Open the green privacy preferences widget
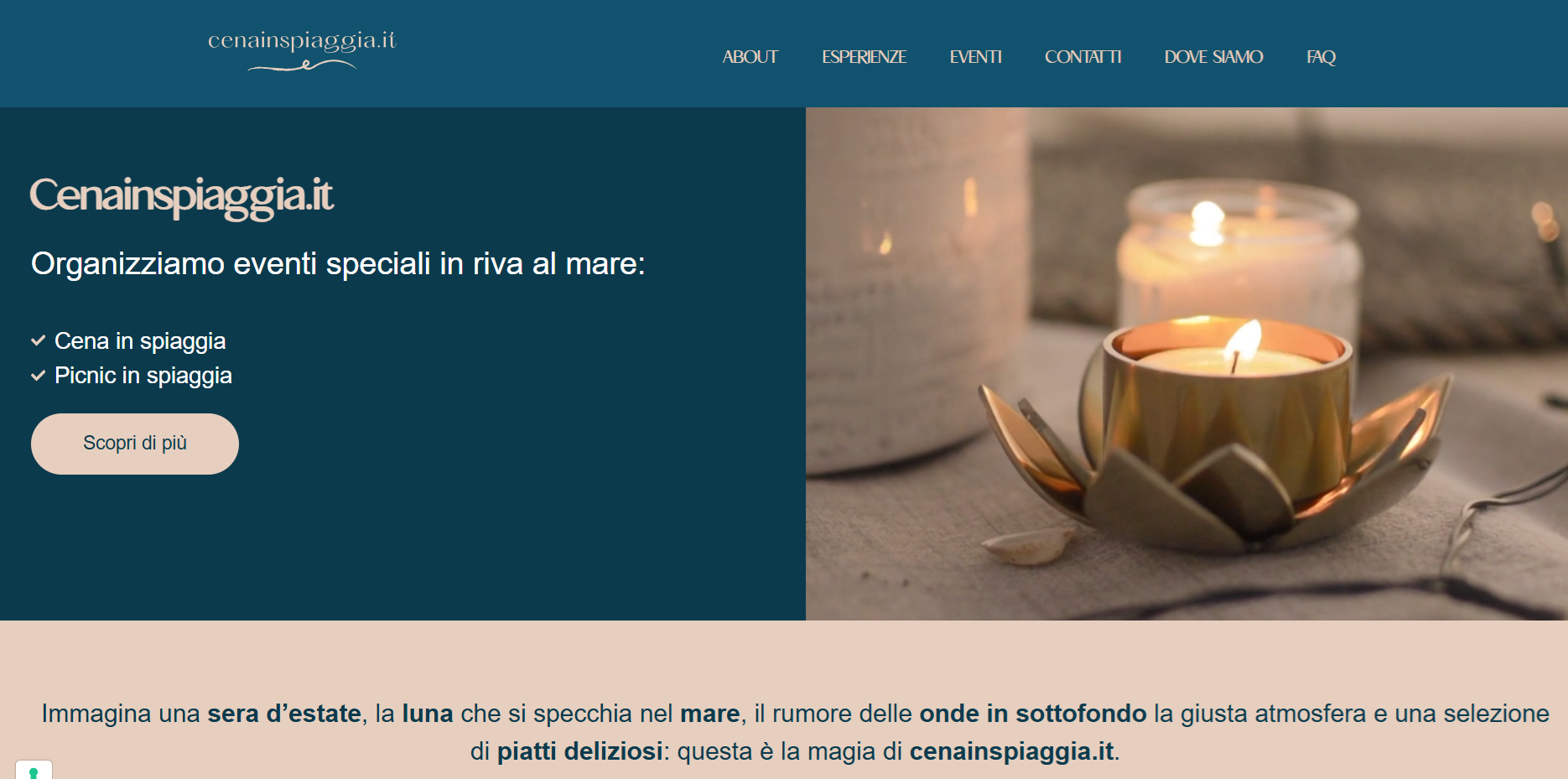The height and width of the screenshot is (779, 1568). click(x=34, y=770)
